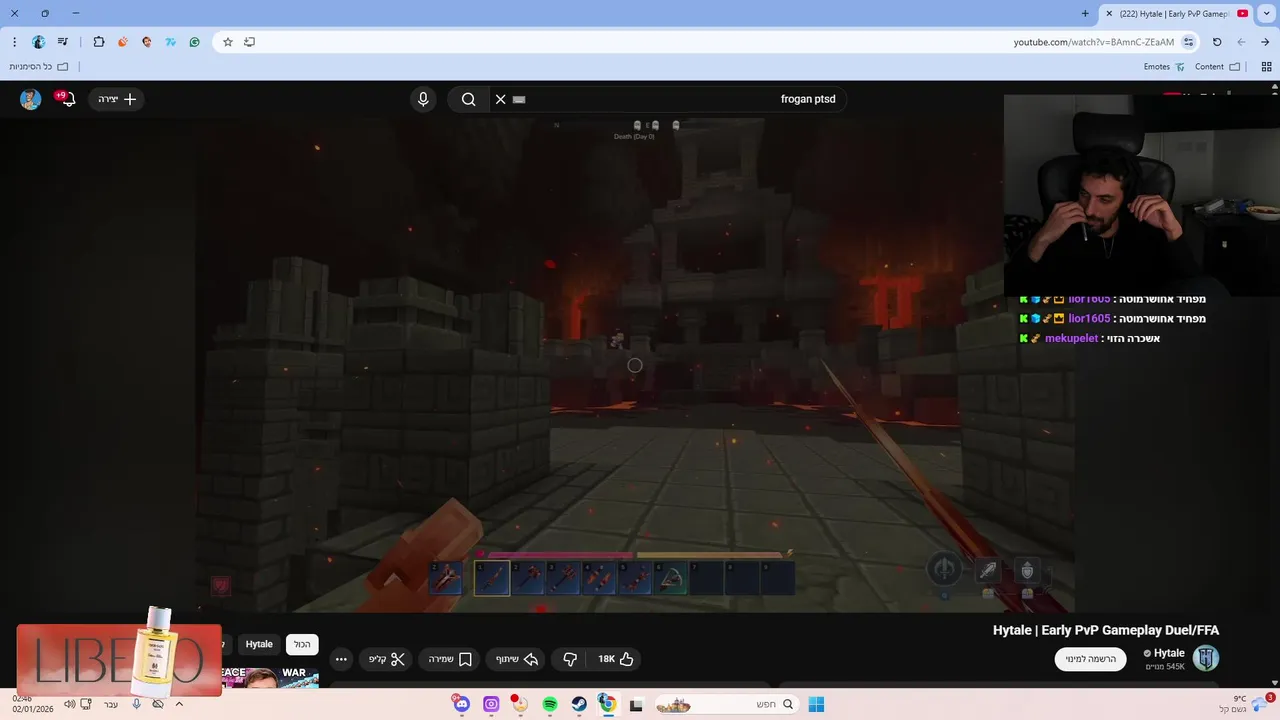Open the Hytale channel avatar
Screen dimensions: 1280x720
pyautogui.click(x=1206, y=659)
